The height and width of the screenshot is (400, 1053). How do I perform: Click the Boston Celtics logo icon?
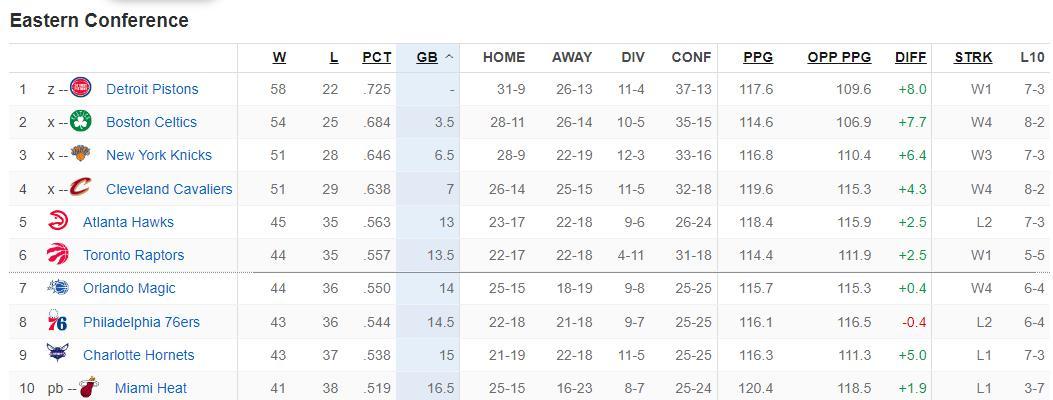coord(81,122)
